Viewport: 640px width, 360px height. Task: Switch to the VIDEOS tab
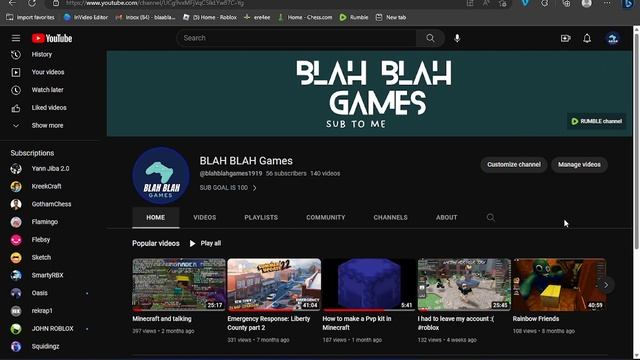[204, 218]
